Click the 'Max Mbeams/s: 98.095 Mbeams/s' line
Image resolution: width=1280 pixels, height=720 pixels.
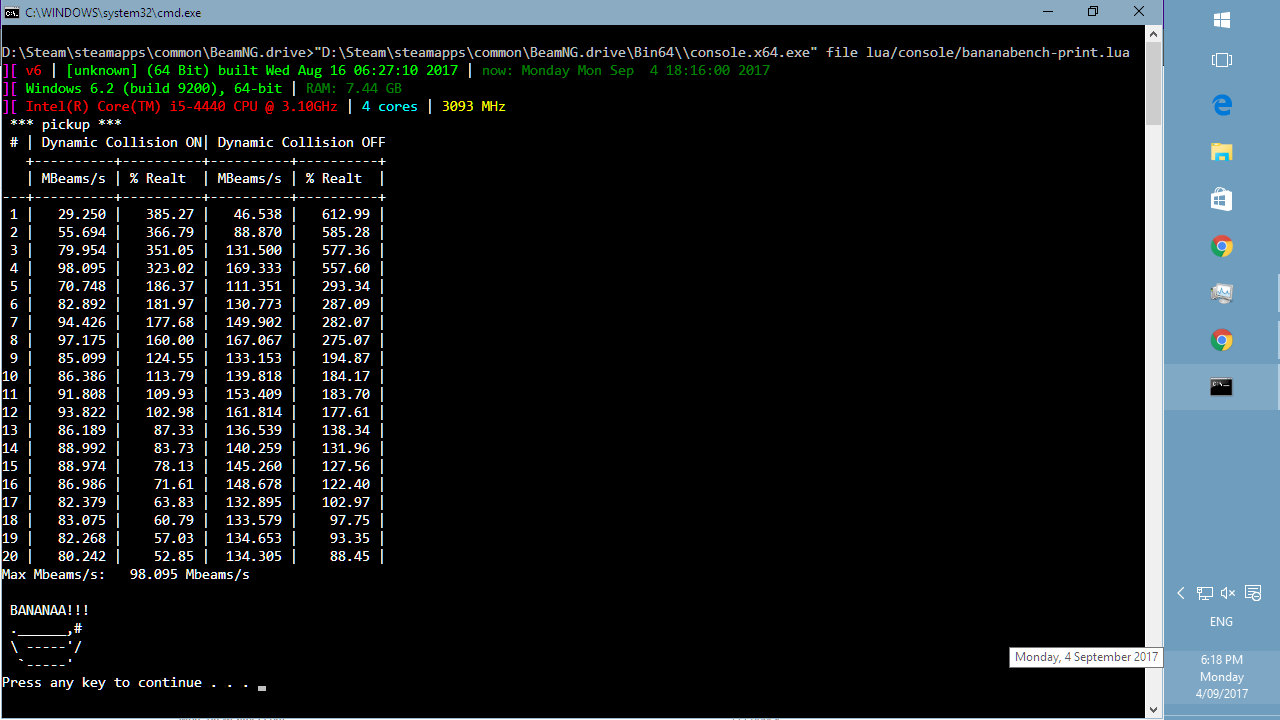coord(126,574)
